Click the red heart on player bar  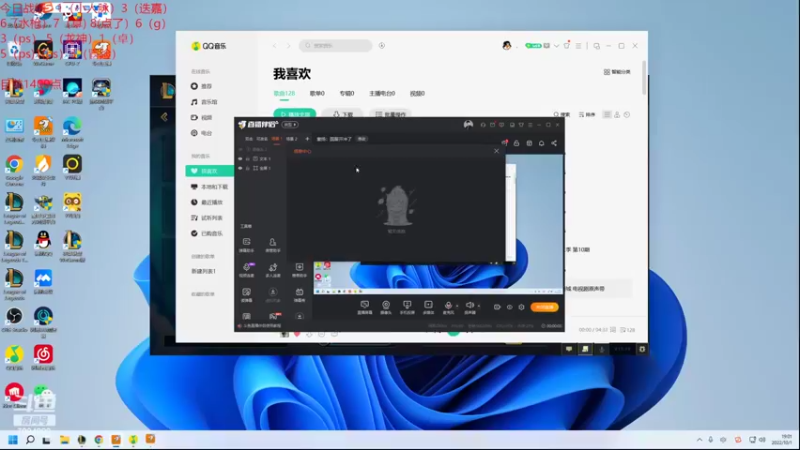coord(297,334)
